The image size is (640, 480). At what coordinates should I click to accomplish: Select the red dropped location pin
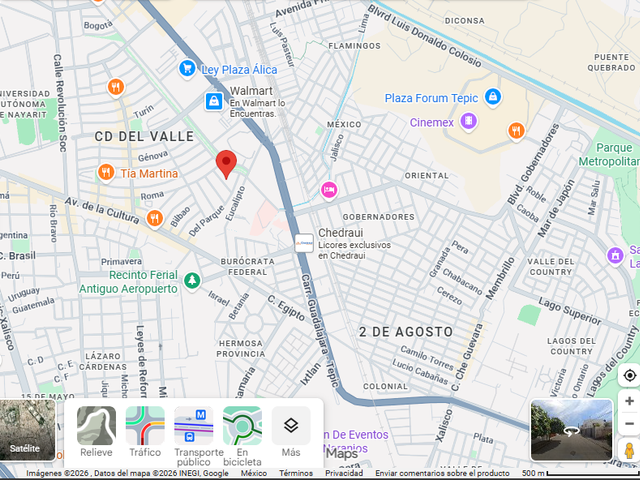pos(226,164)
